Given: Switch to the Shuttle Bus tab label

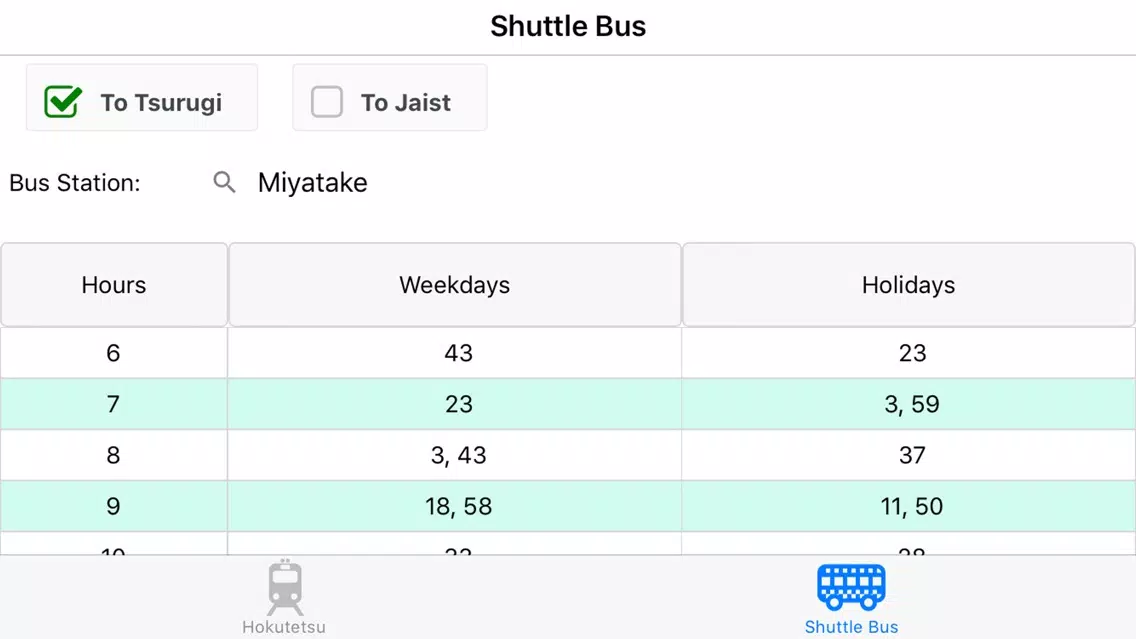Looking at the screenshot, I should click(851, 627).
